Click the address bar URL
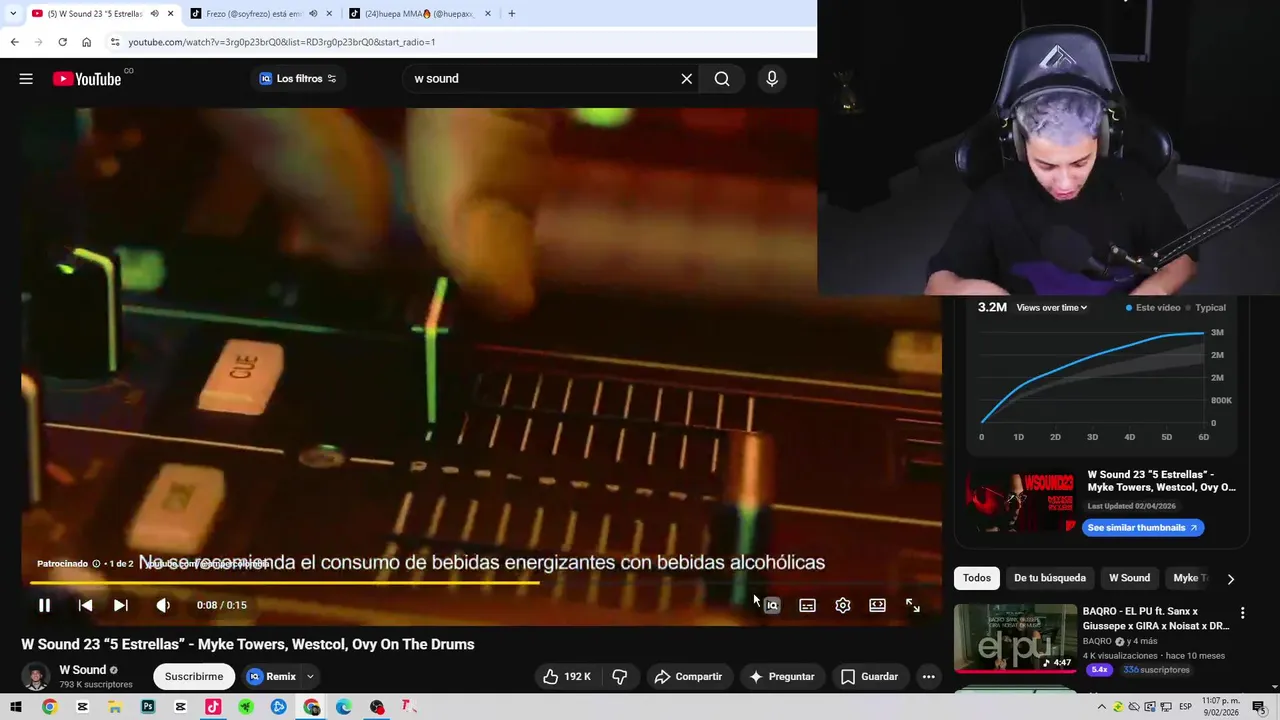 [282, 42]
